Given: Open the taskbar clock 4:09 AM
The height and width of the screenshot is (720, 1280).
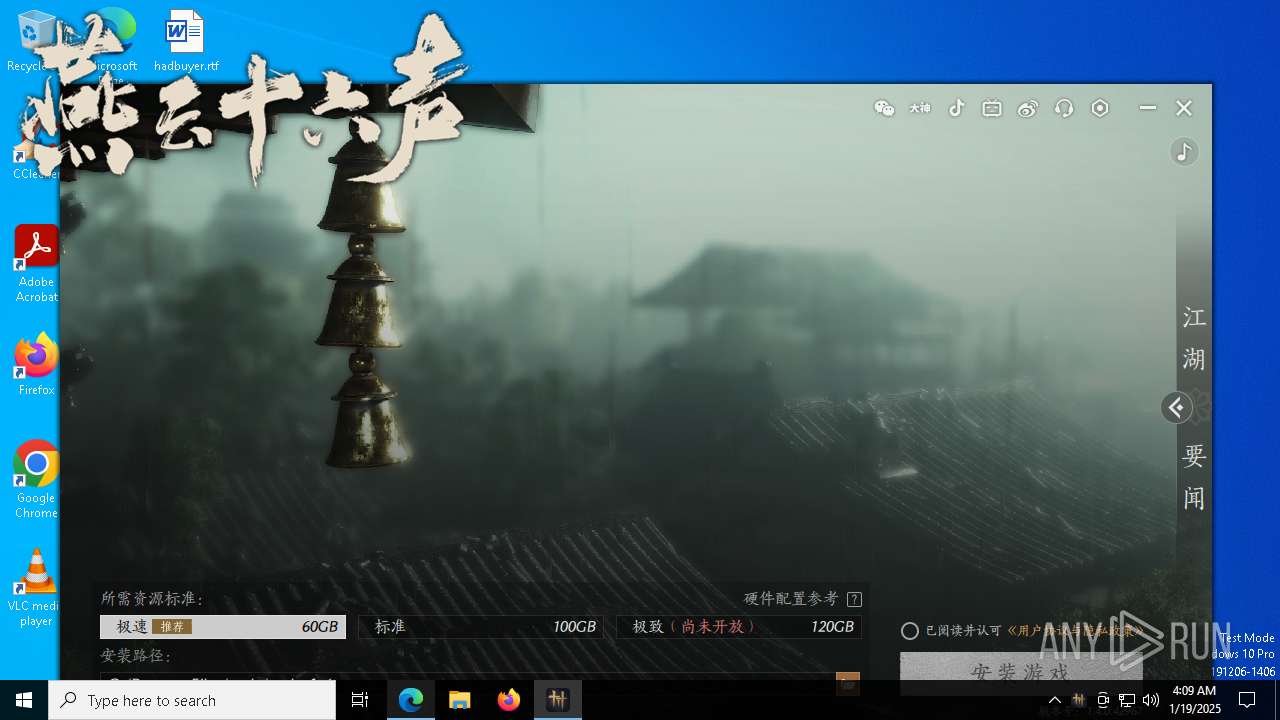Looking at the screenshot, I should [1195, 700].
